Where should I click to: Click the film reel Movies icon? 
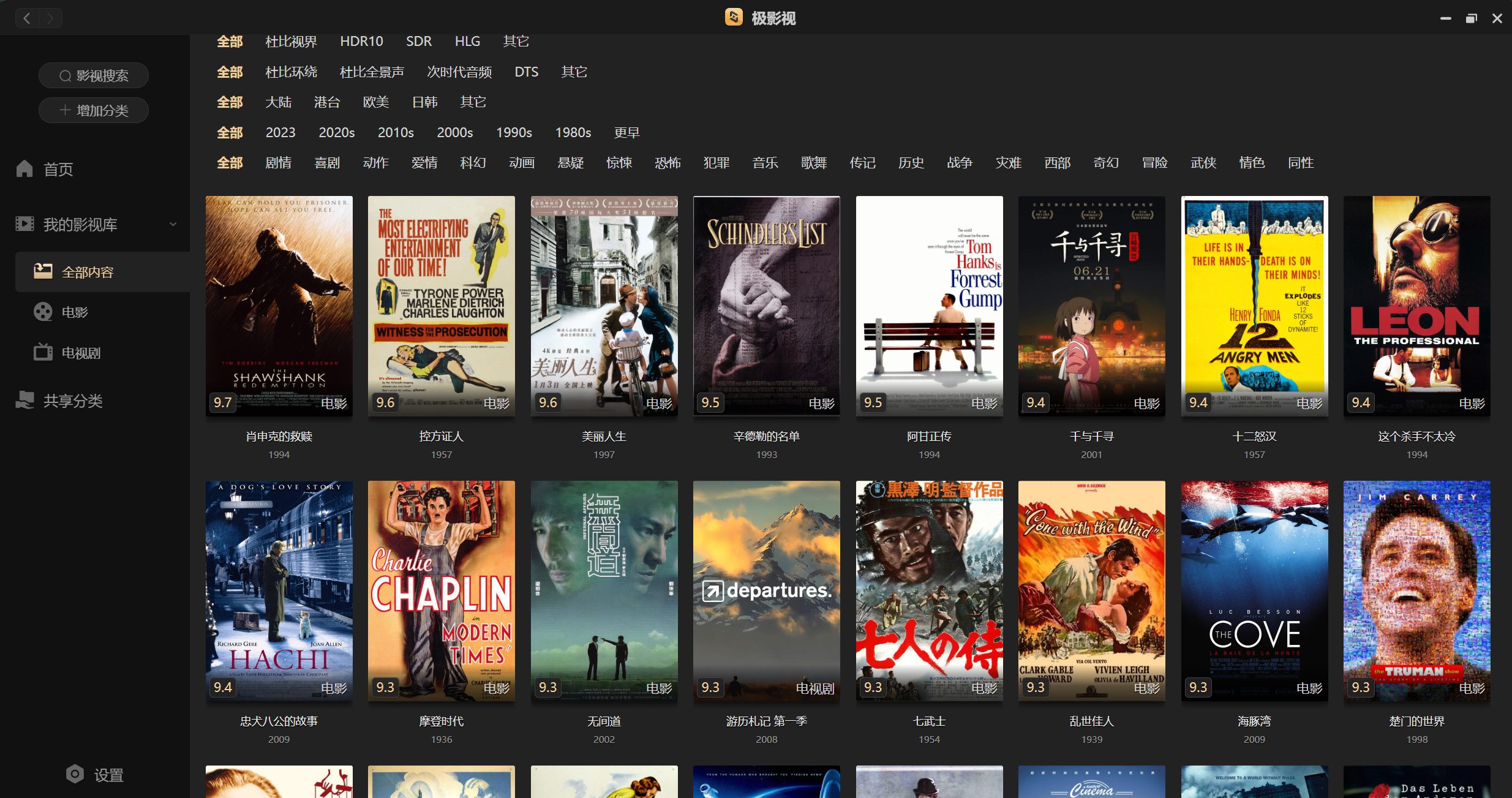(x=43, y=312)
